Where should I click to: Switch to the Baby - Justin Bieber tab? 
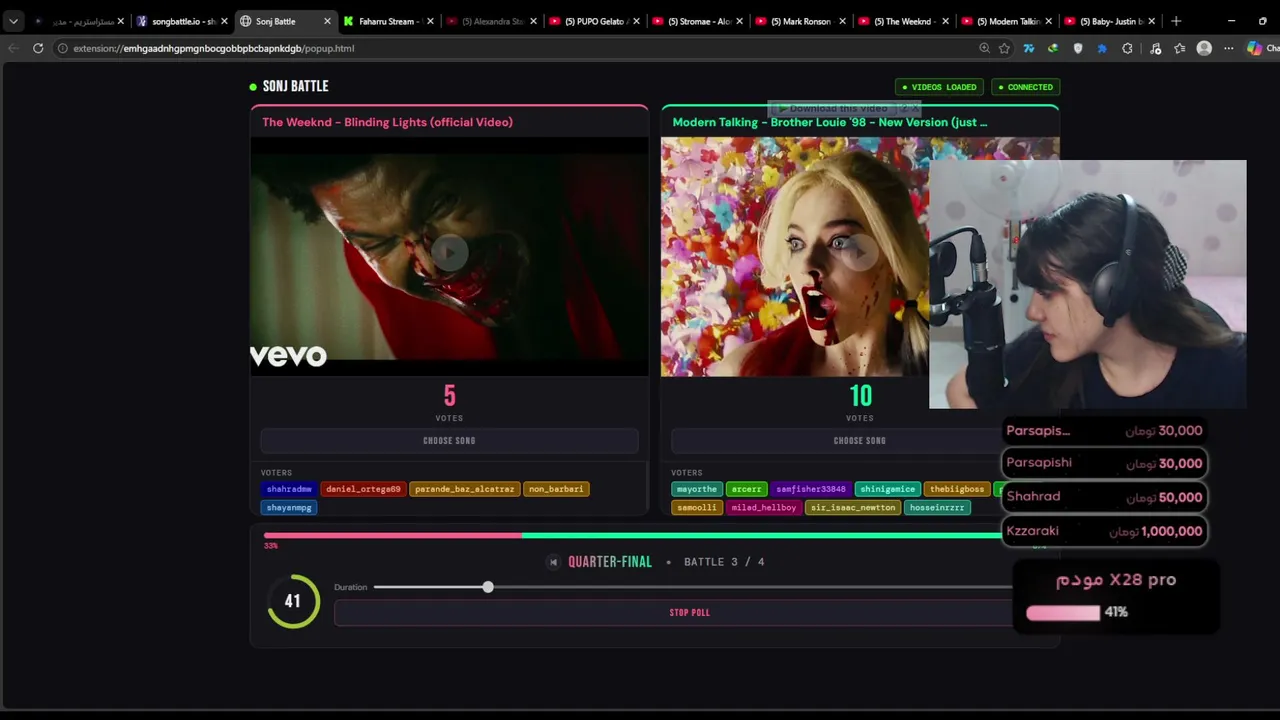pos(1110,21)
